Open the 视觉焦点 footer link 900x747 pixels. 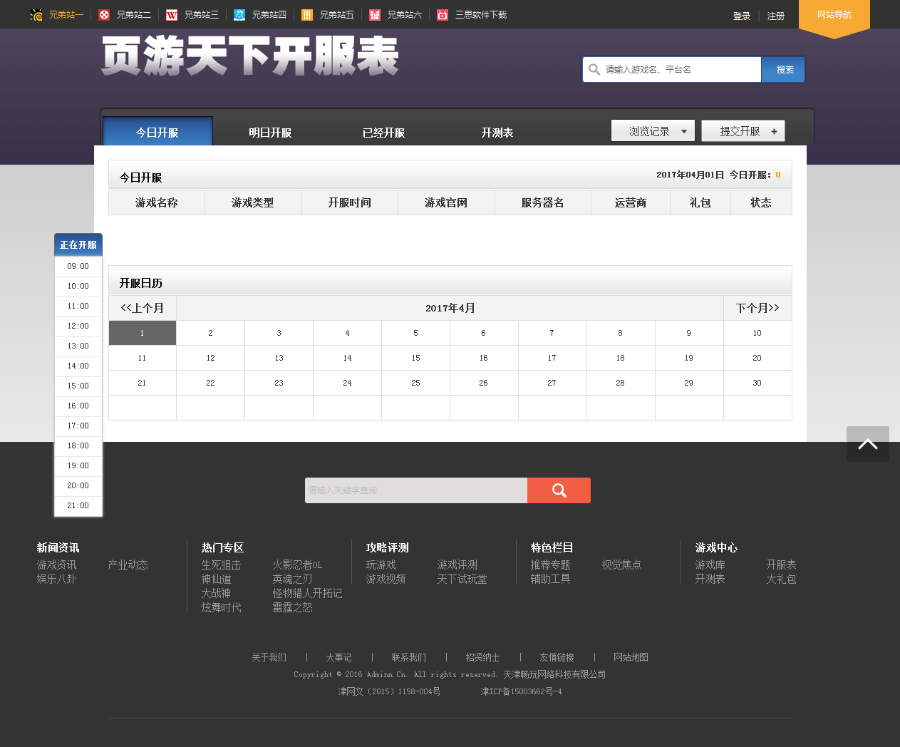[622, 565]
